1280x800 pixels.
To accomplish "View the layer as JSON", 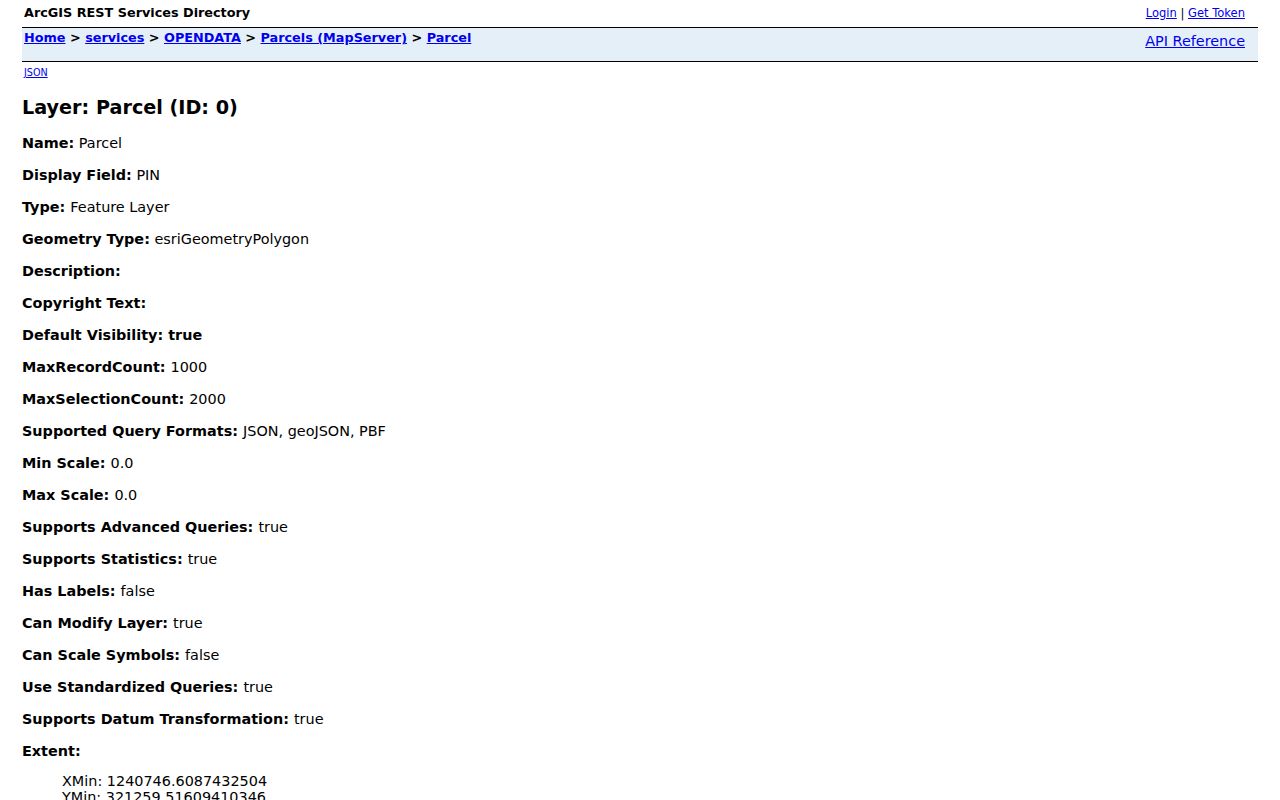I will tap(35, 72).
